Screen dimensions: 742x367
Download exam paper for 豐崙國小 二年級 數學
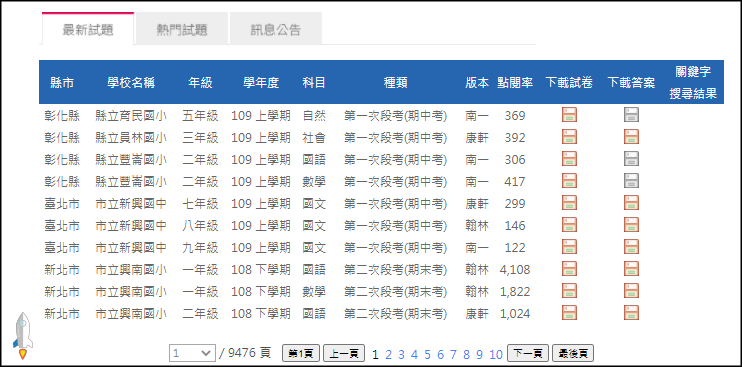(x=569, y=181)
